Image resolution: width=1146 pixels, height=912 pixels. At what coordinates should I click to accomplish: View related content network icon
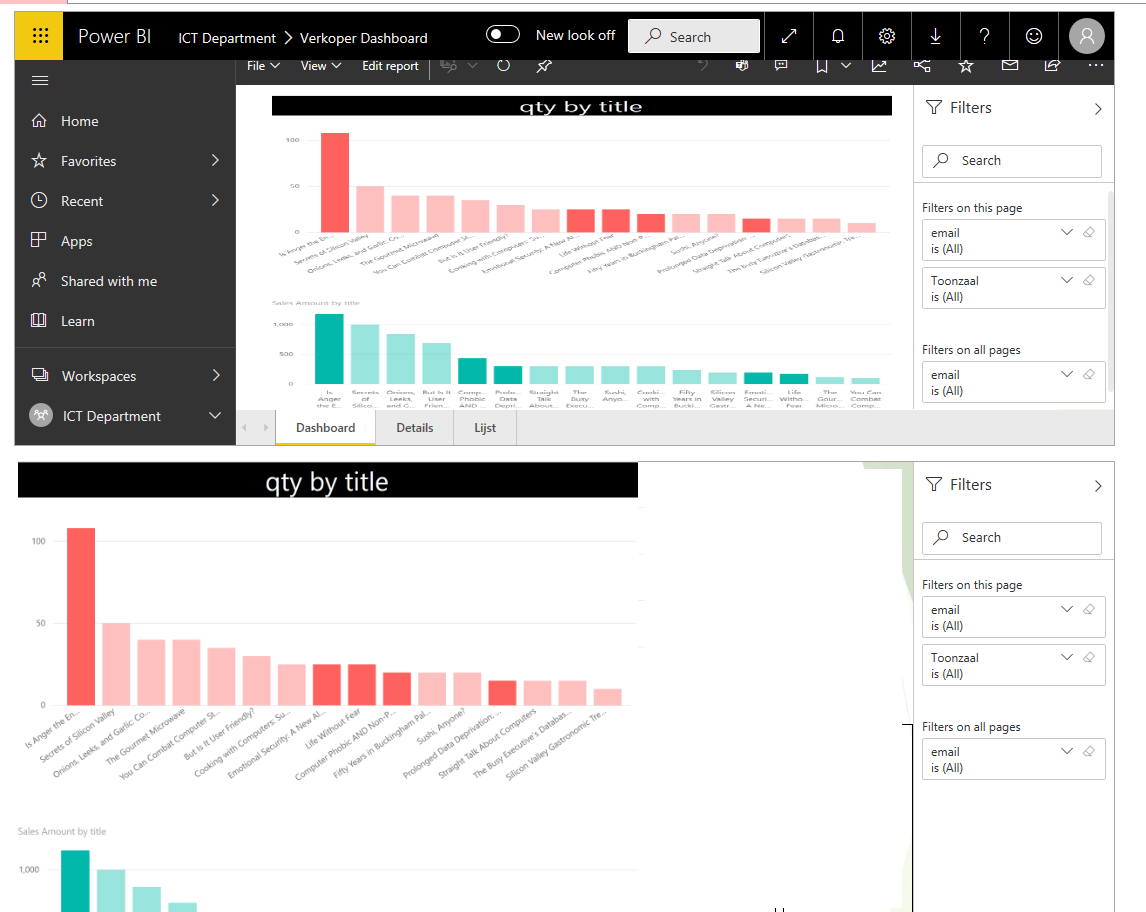click(x=922, y=66)
